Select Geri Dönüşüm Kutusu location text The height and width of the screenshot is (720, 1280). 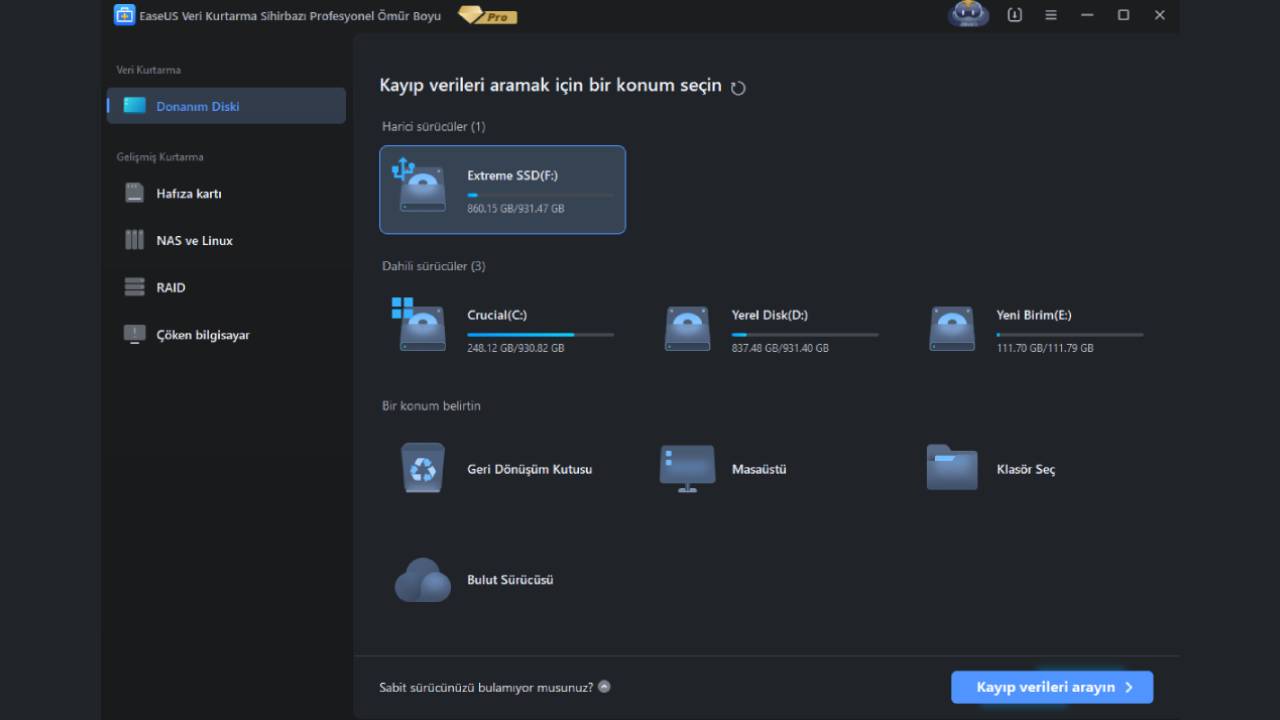pos(530,469)
